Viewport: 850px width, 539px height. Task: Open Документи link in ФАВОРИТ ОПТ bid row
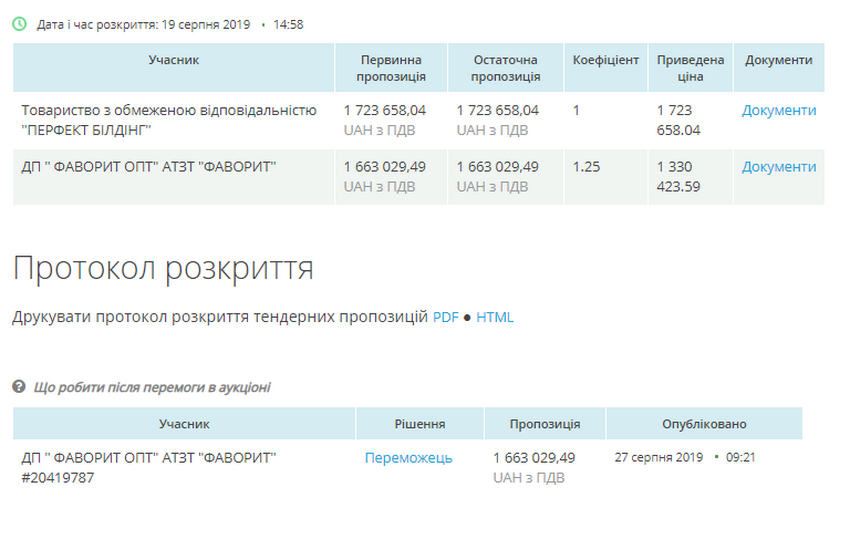pyautogui.click(x=778, y=167)
